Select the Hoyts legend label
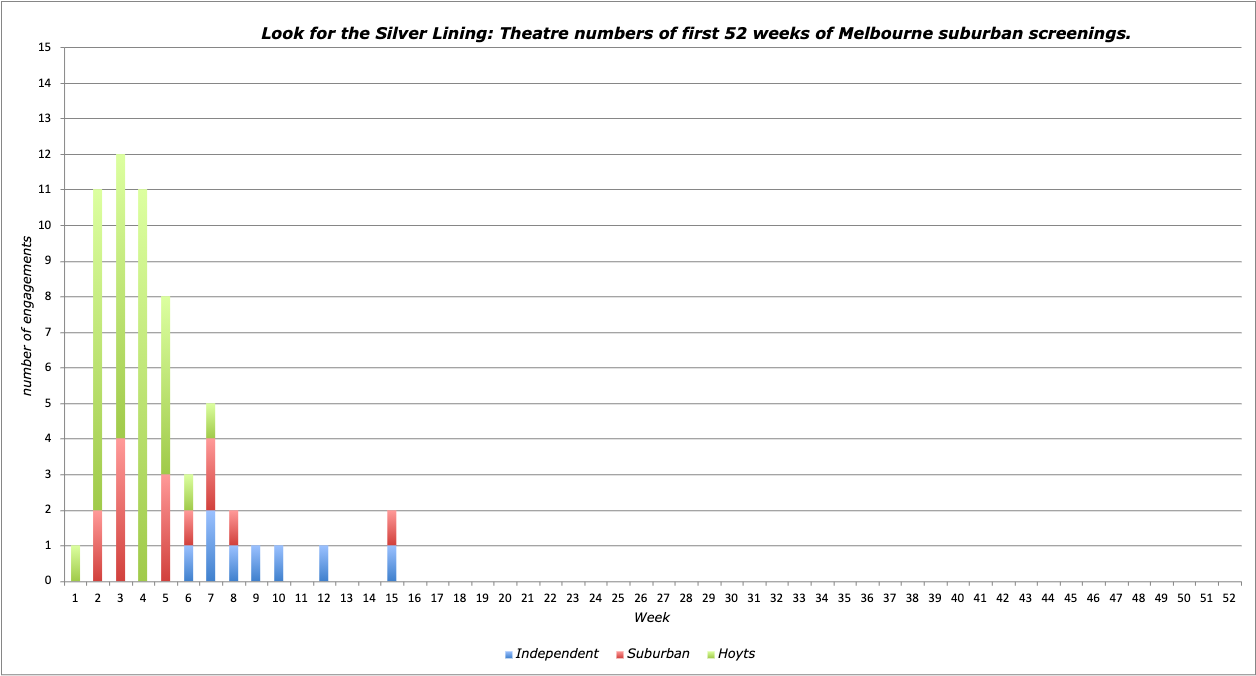This screenshot has height=676, width=1256. 737,654
